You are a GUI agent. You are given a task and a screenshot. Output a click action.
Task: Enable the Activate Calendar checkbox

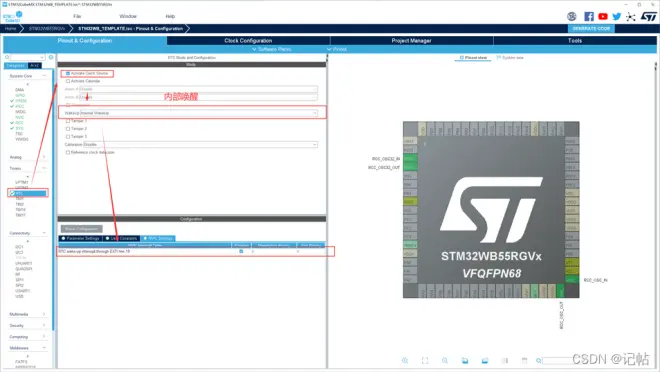[68, 81]
